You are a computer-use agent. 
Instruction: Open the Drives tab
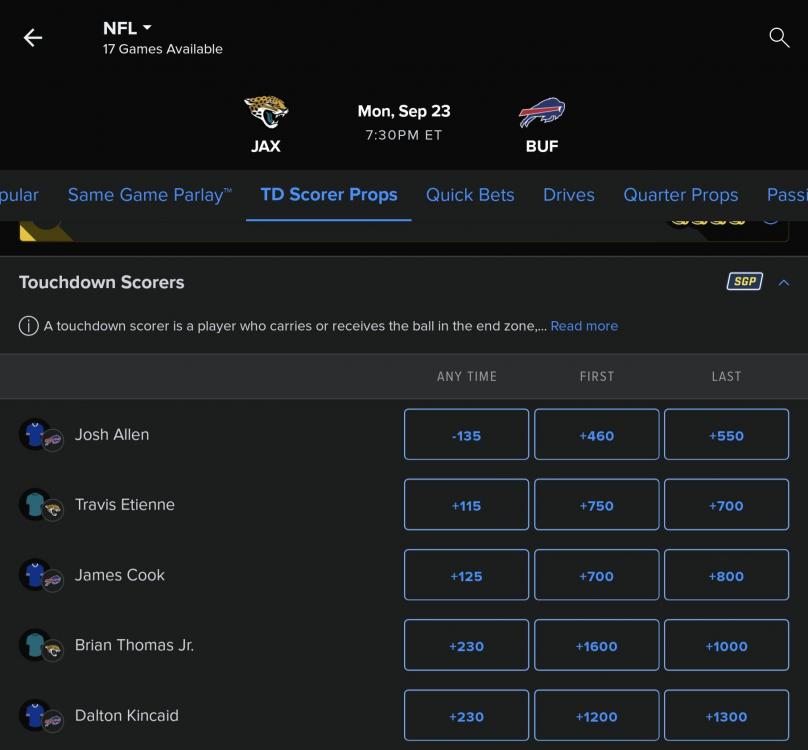(569, 195)
